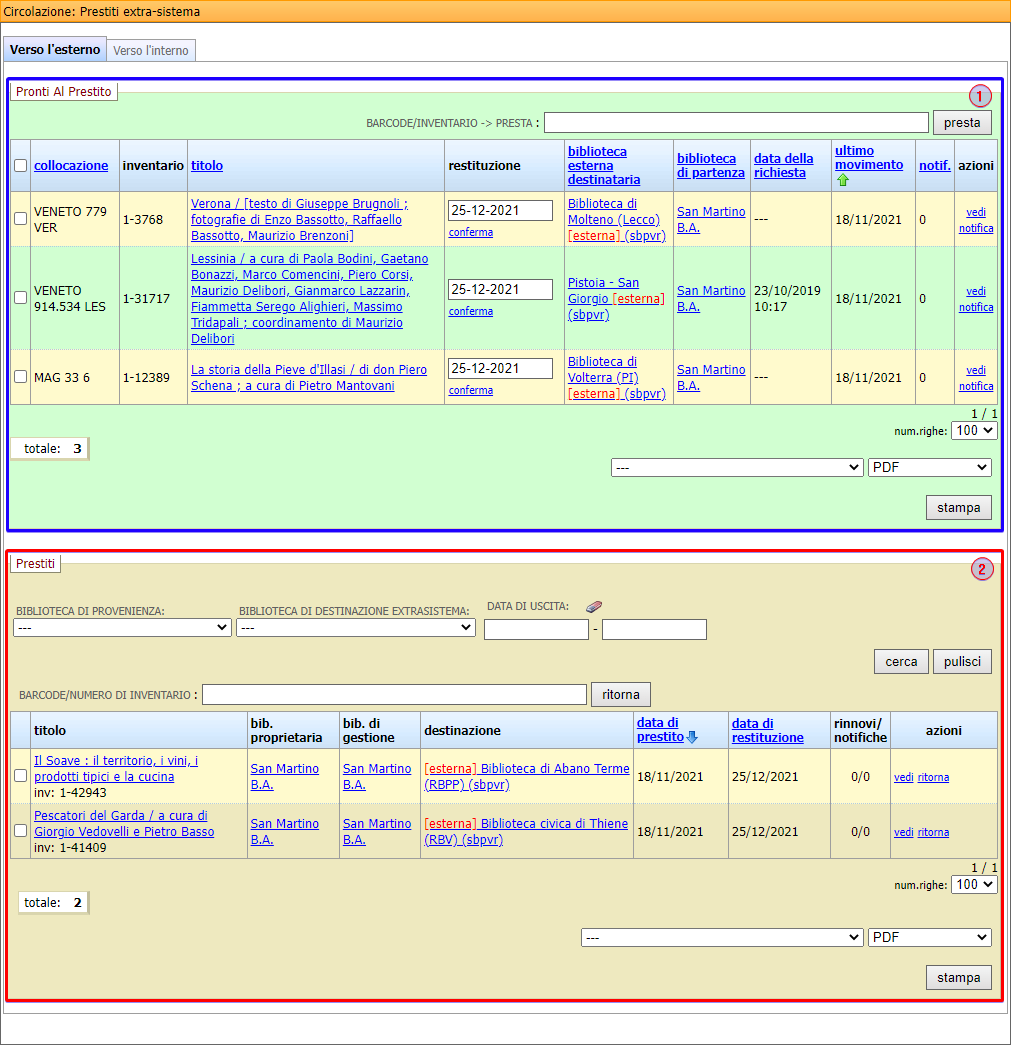The width and height of the screenshot is (1011, 1045).
Task: Click the cerca button
Action: (x=901, y=661)
